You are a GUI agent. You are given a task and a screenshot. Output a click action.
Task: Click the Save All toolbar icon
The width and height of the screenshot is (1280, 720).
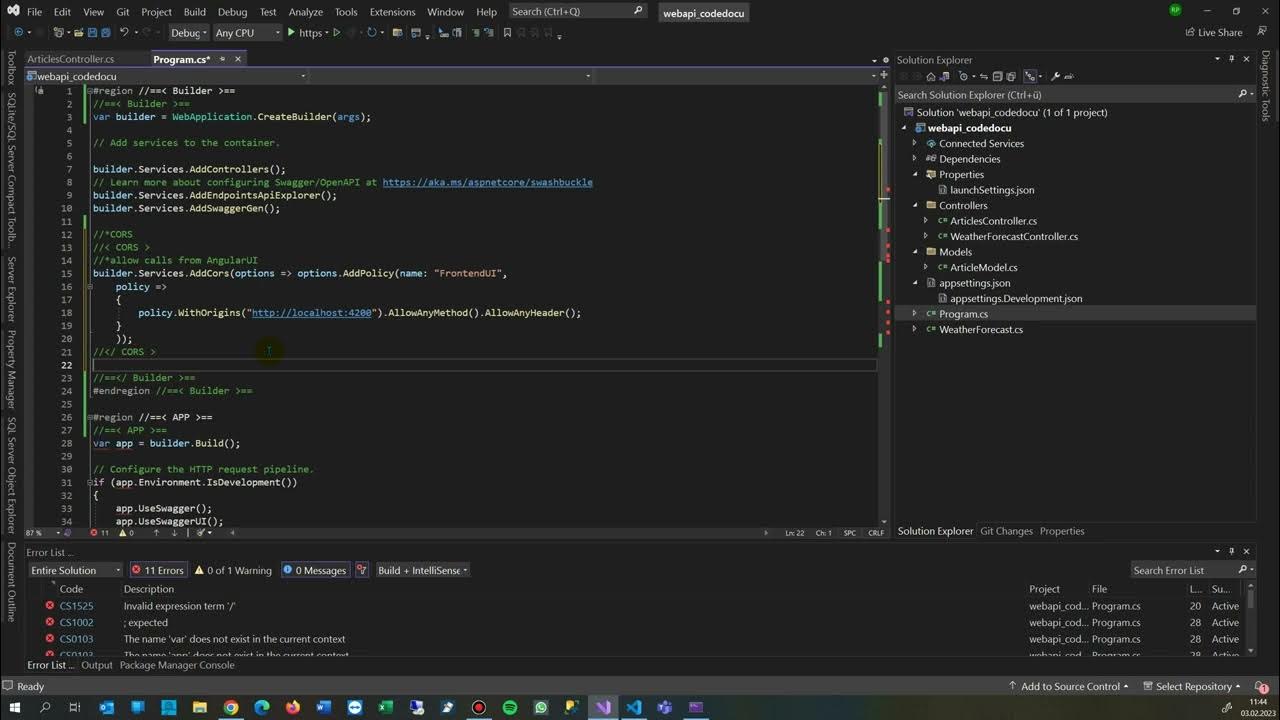click(x=105, y=32)
